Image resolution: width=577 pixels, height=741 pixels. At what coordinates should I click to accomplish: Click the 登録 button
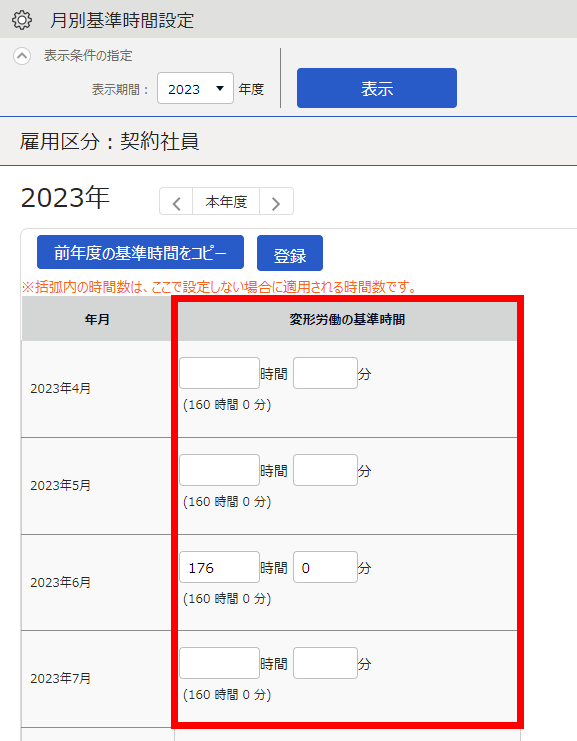tap(290, 254)
